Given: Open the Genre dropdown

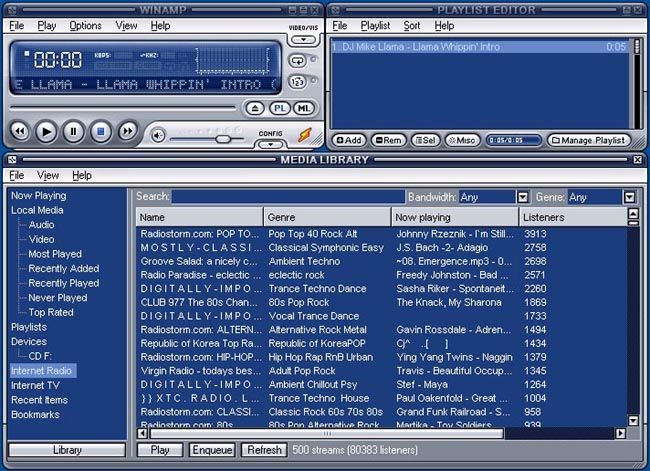Looking at the screenshot, I should click(629, 197).
